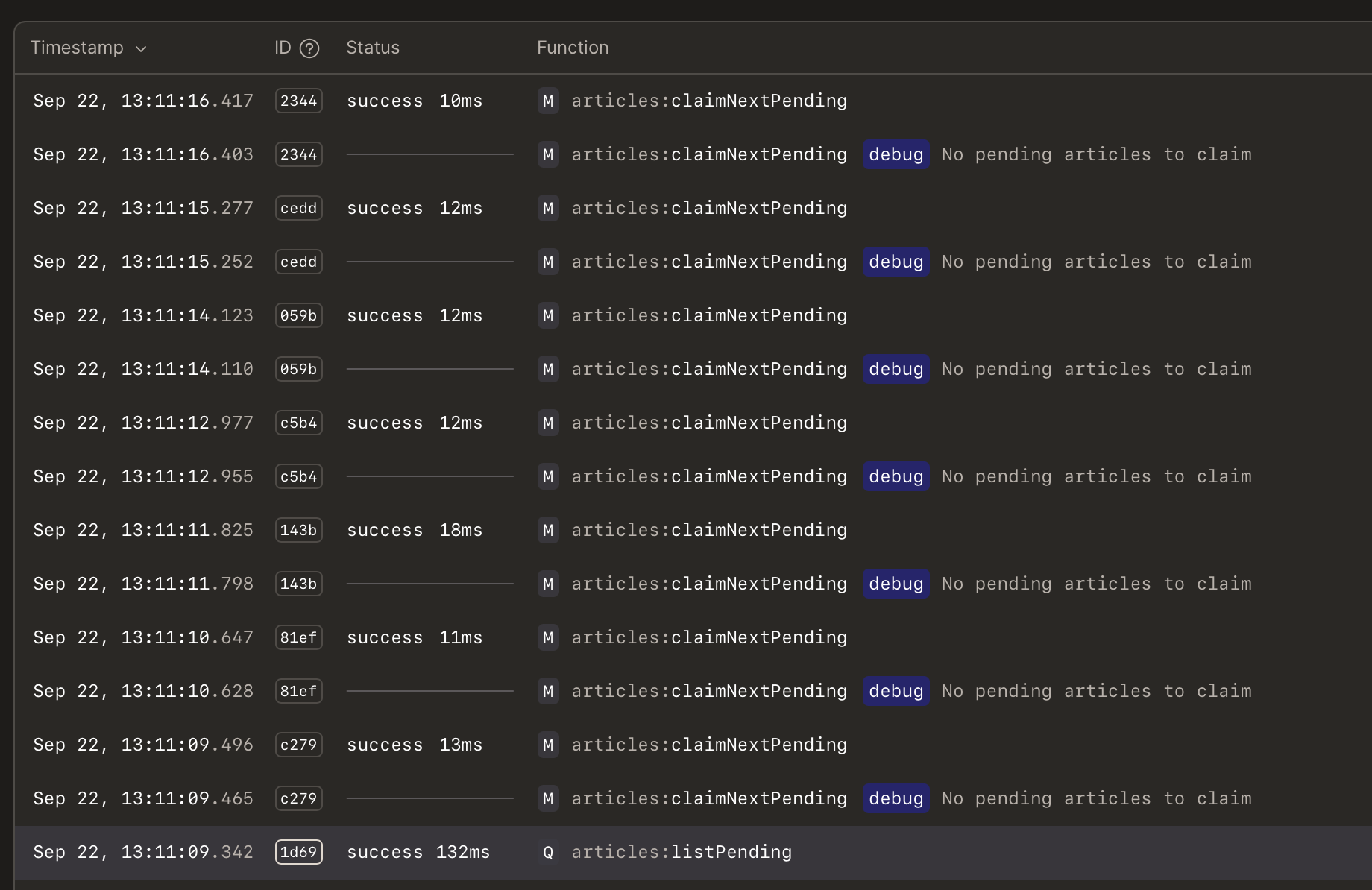Select request ID 059b at 13:11:14.123

pyautogui.click(x=298, y=315)
